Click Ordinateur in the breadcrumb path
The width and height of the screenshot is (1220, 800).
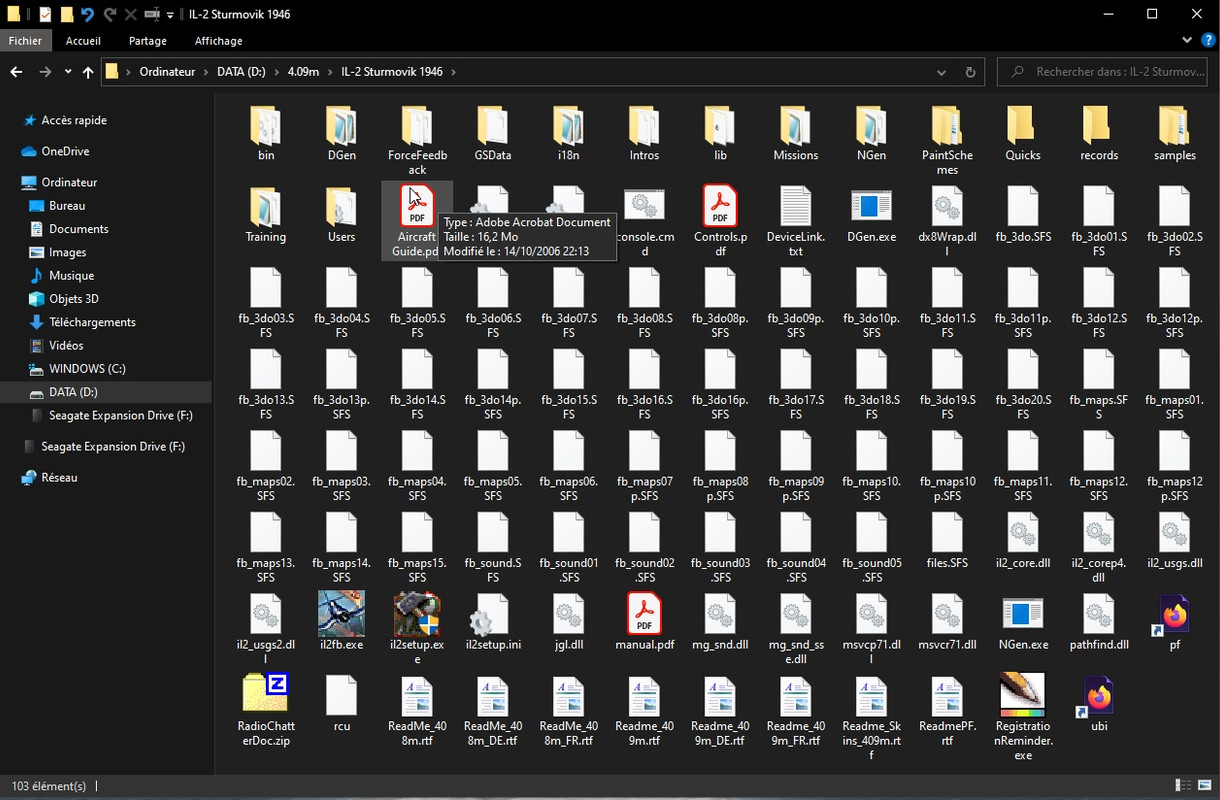pyautogui.click(x=168, y=72)
